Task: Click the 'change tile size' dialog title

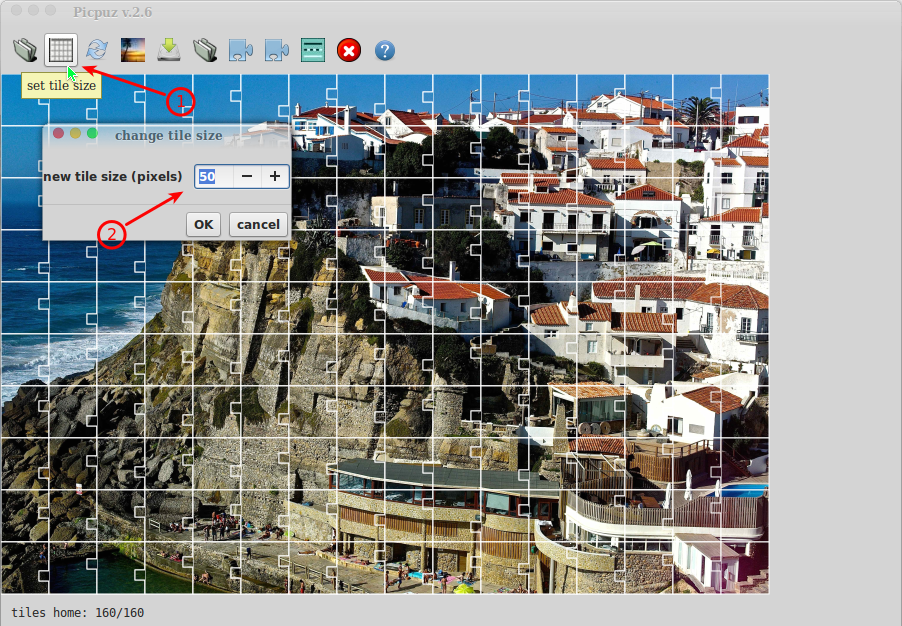Action: (x=169, y=135)
